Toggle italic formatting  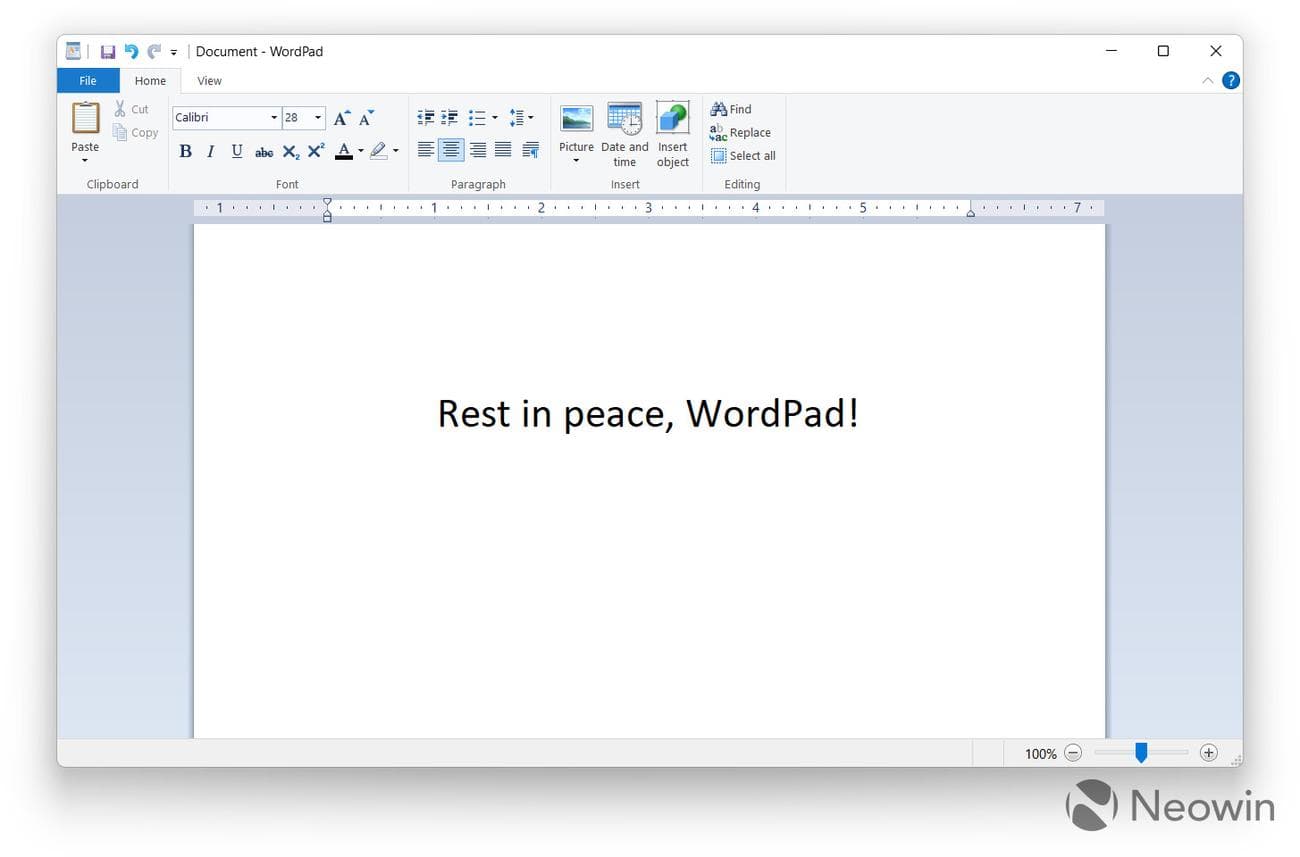point(210,151)
